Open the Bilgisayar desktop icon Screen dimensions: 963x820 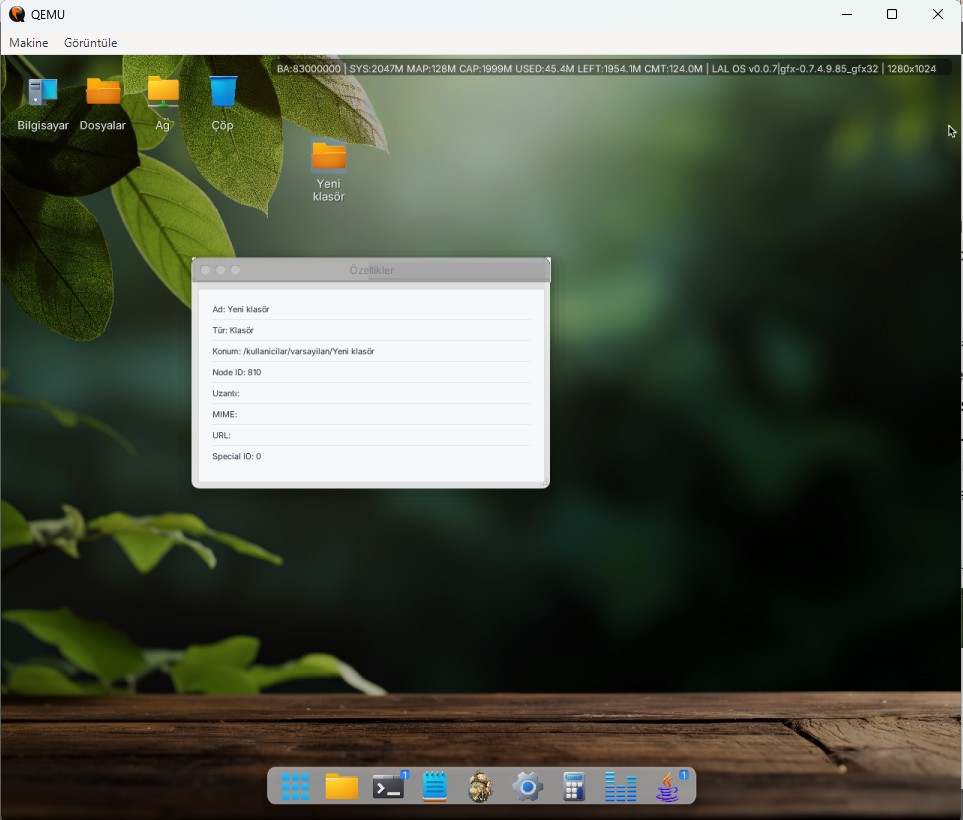42,103
